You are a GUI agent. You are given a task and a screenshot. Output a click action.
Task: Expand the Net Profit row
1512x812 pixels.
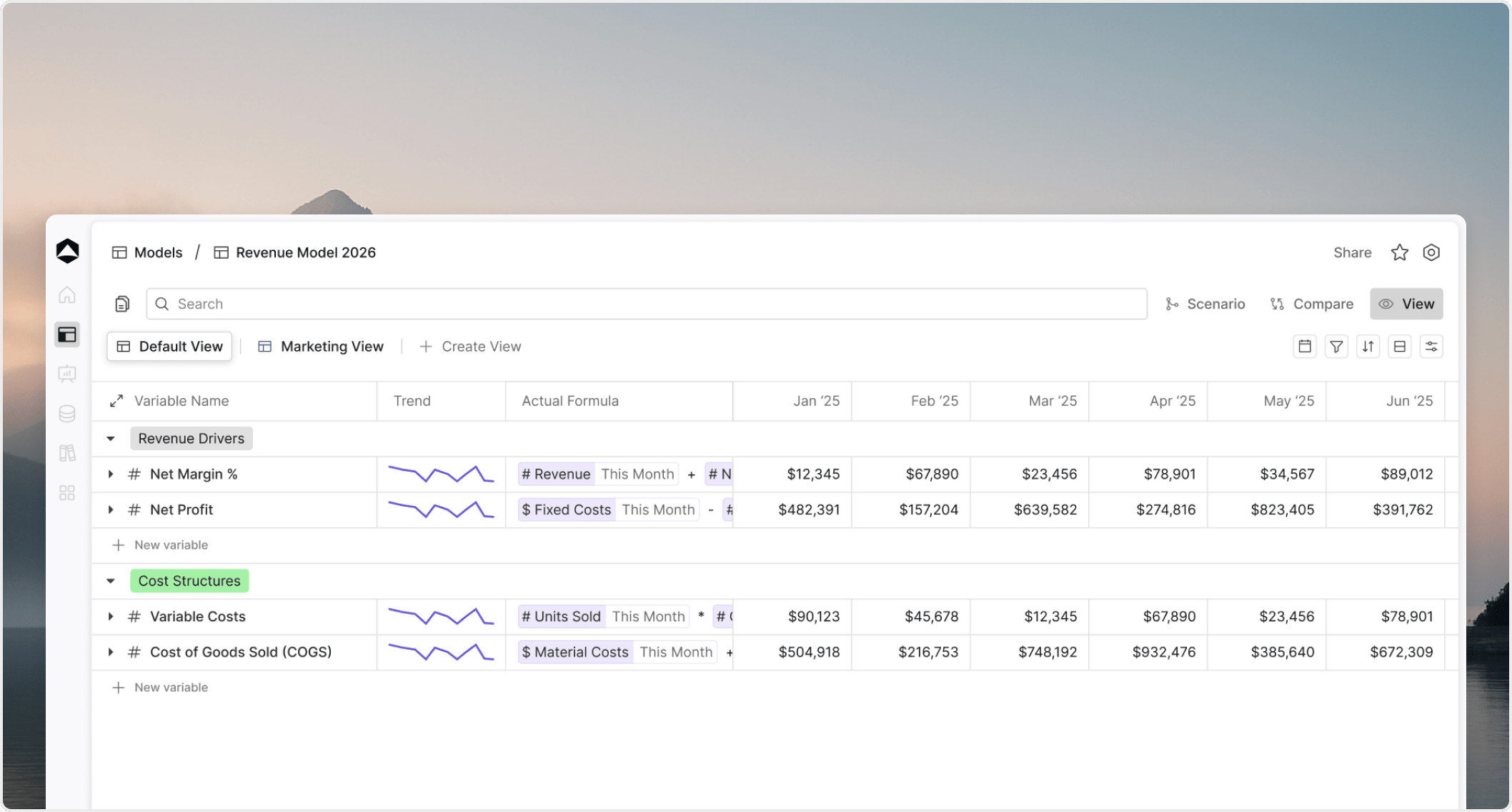[111, 510]
